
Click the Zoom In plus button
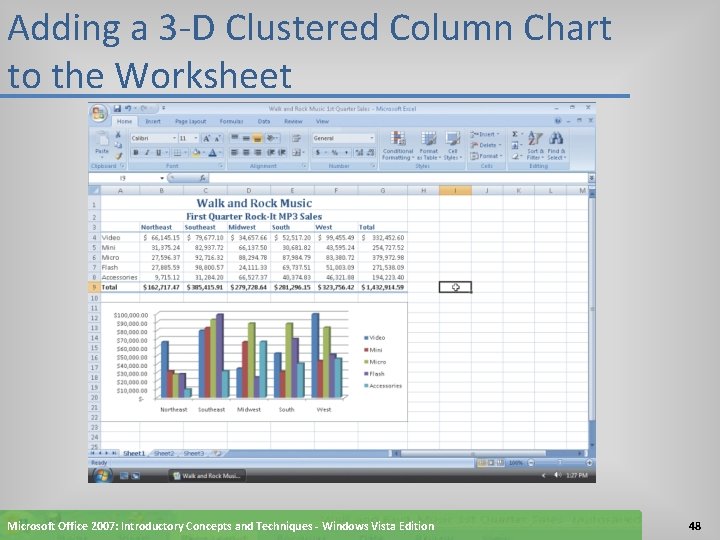point(589,463)
